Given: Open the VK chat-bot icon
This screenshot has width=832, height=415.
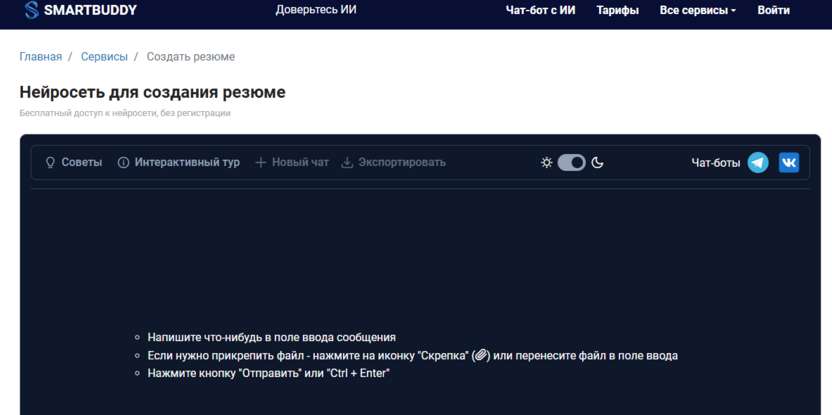Looking at the screenshot, I should (789, 162).
